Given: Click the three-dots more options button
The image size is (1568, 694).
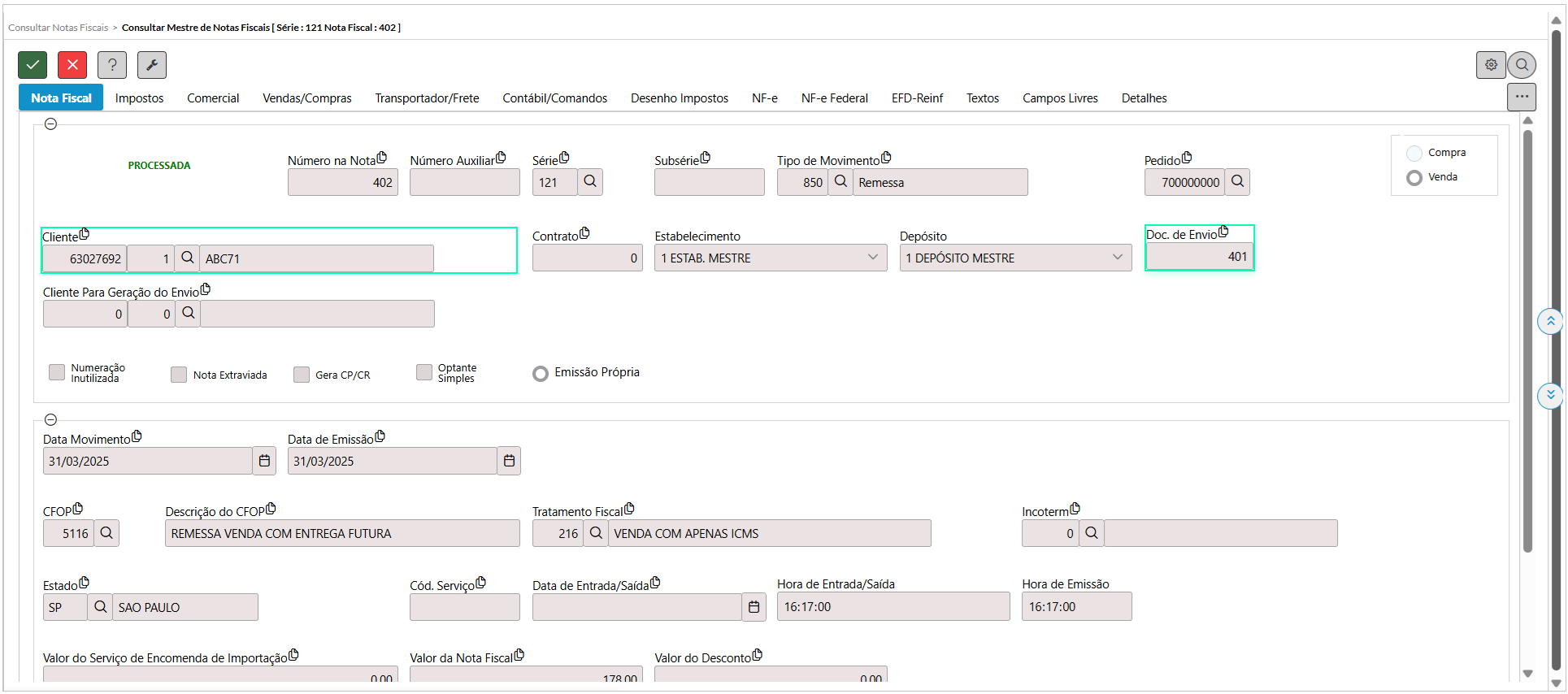Looking at the screenshot, I should (x=1522, y=97).
